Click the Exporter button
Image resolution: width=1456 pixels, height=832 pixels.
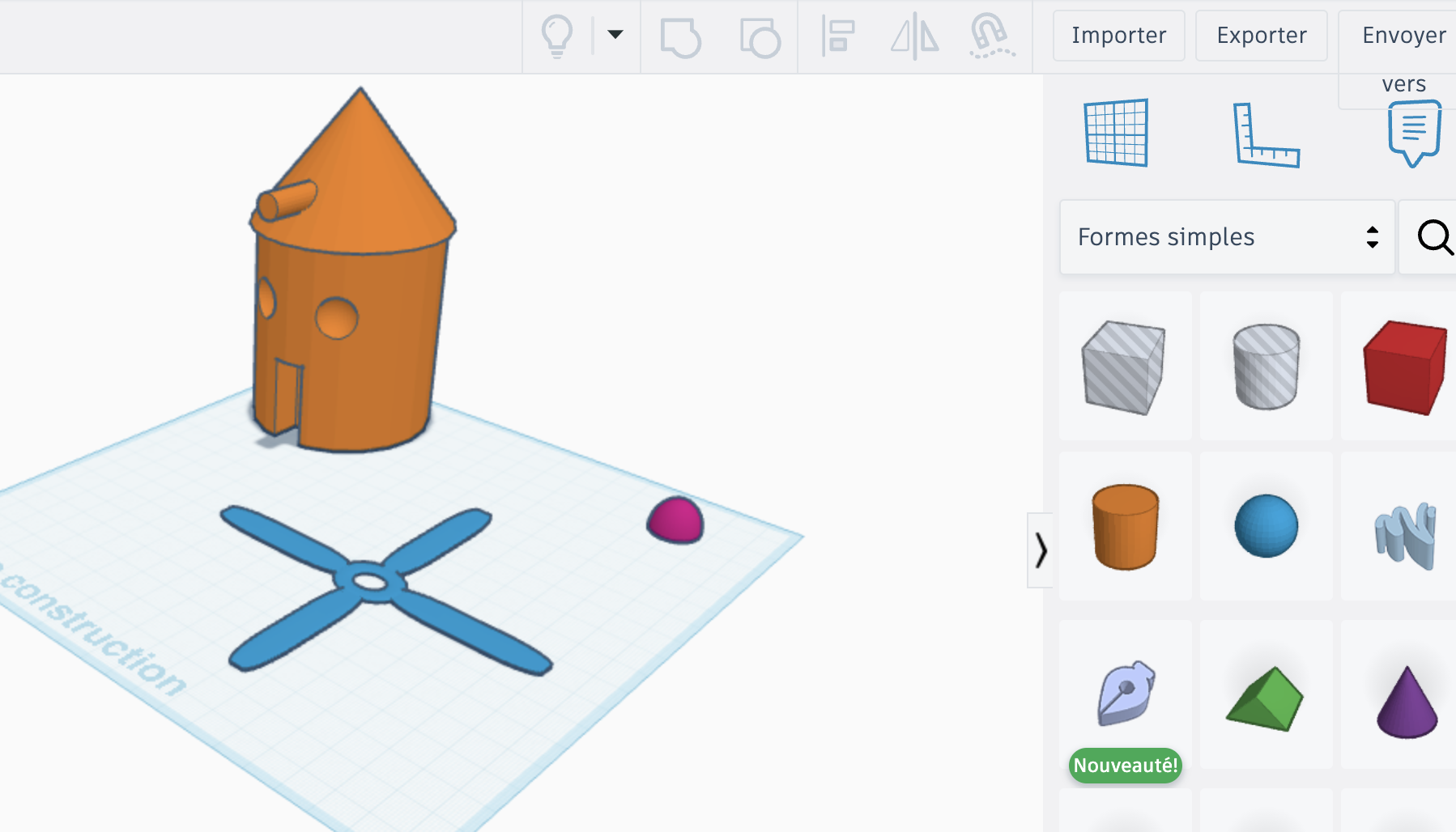(1261, 35)
